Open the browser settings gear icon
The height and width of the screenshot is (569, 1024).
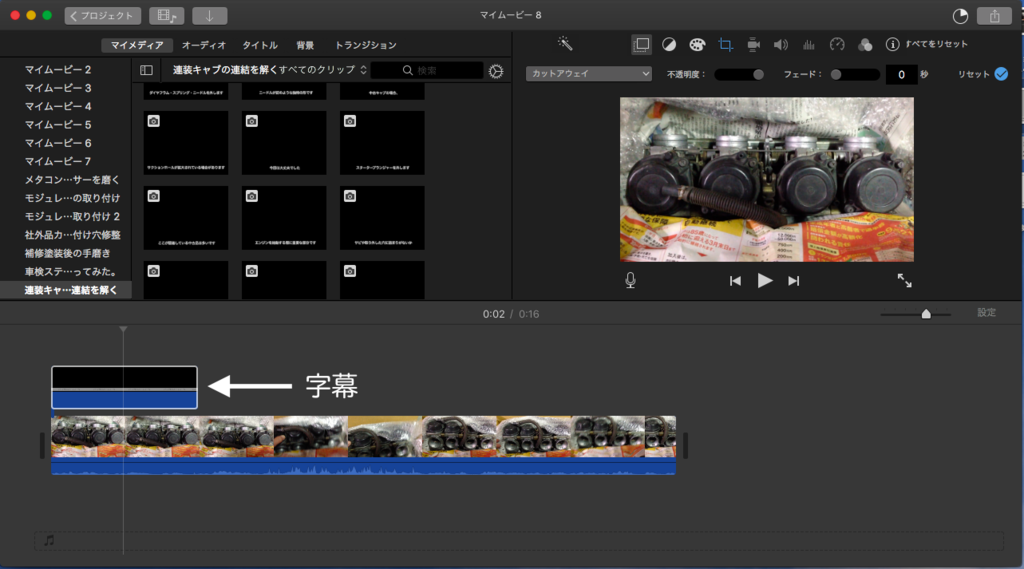point(496,71)
